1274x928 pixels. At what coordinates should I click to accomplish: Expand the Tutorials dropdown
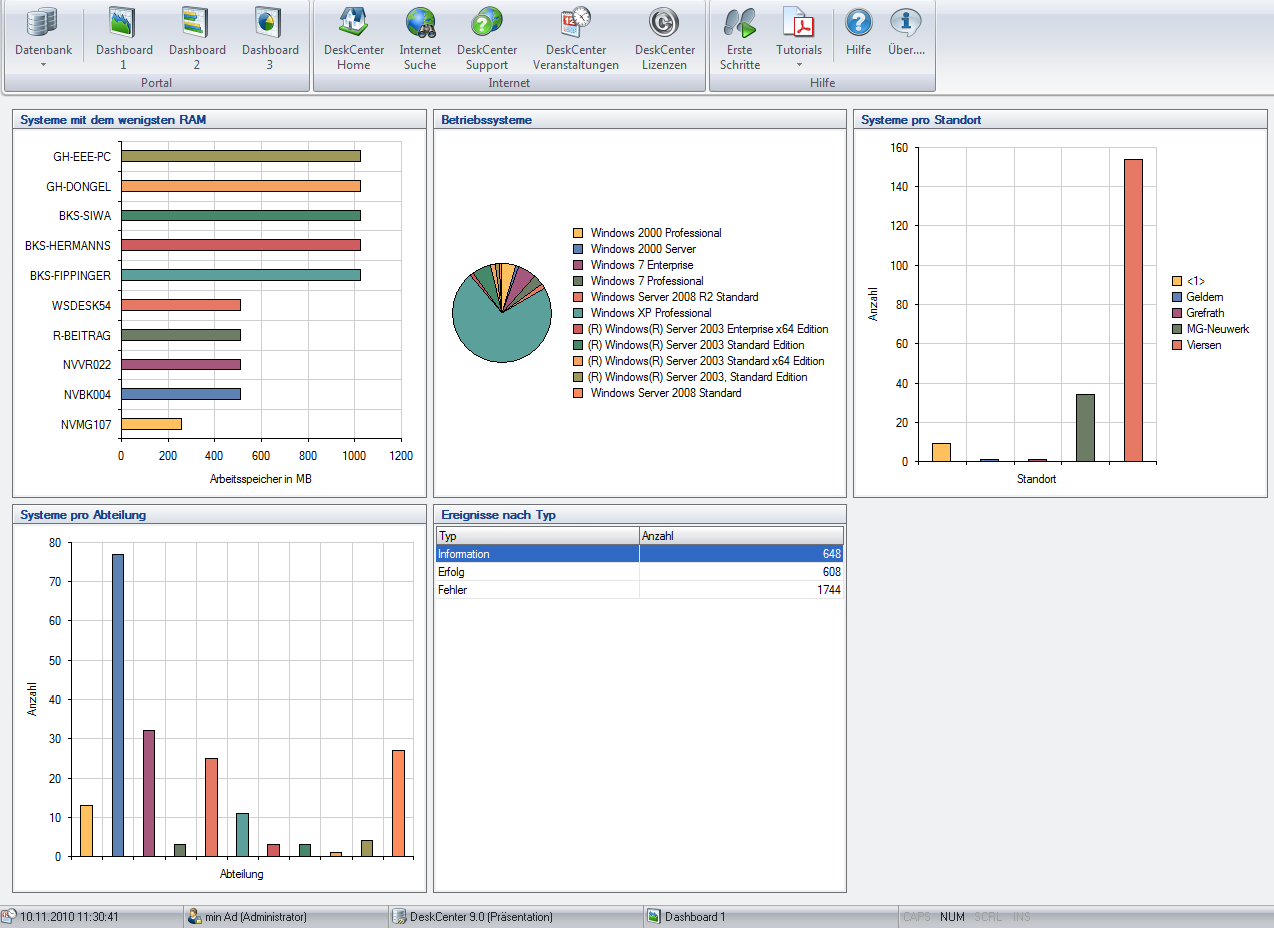[799, 65]
